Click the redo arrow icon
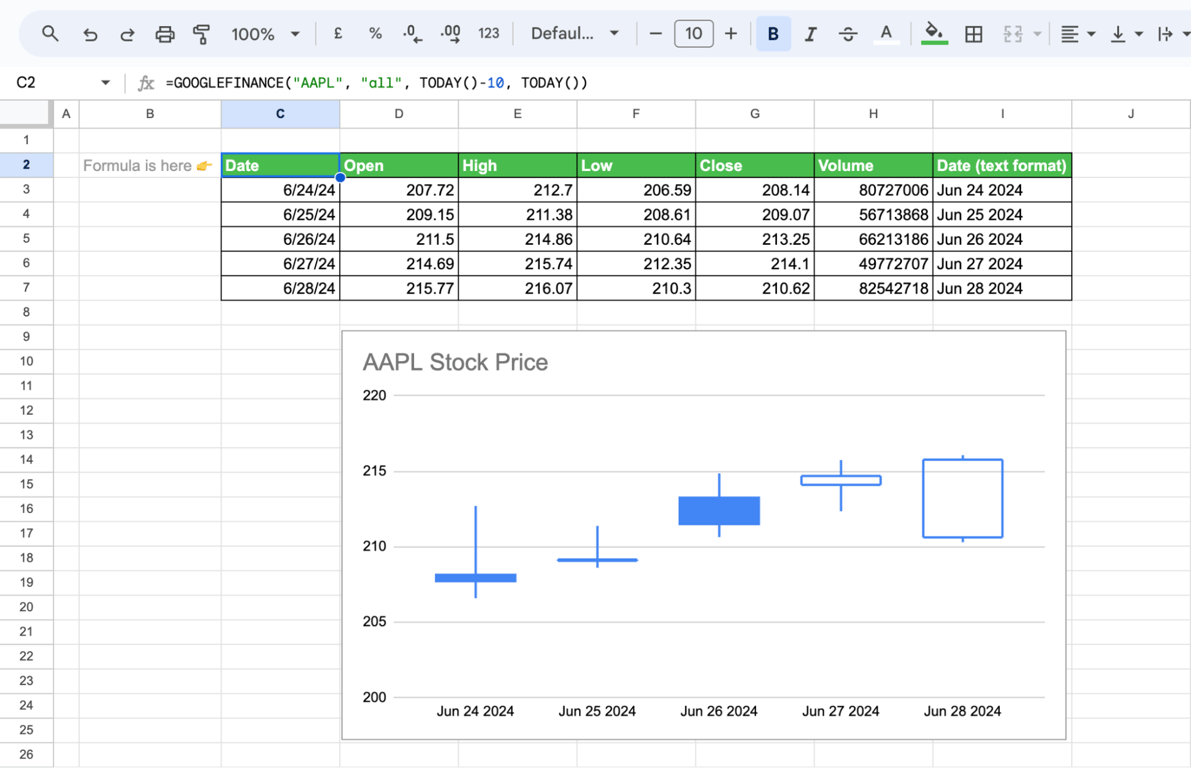The height and width of the screenshot is (768, 1191). (x=128, y=34)
